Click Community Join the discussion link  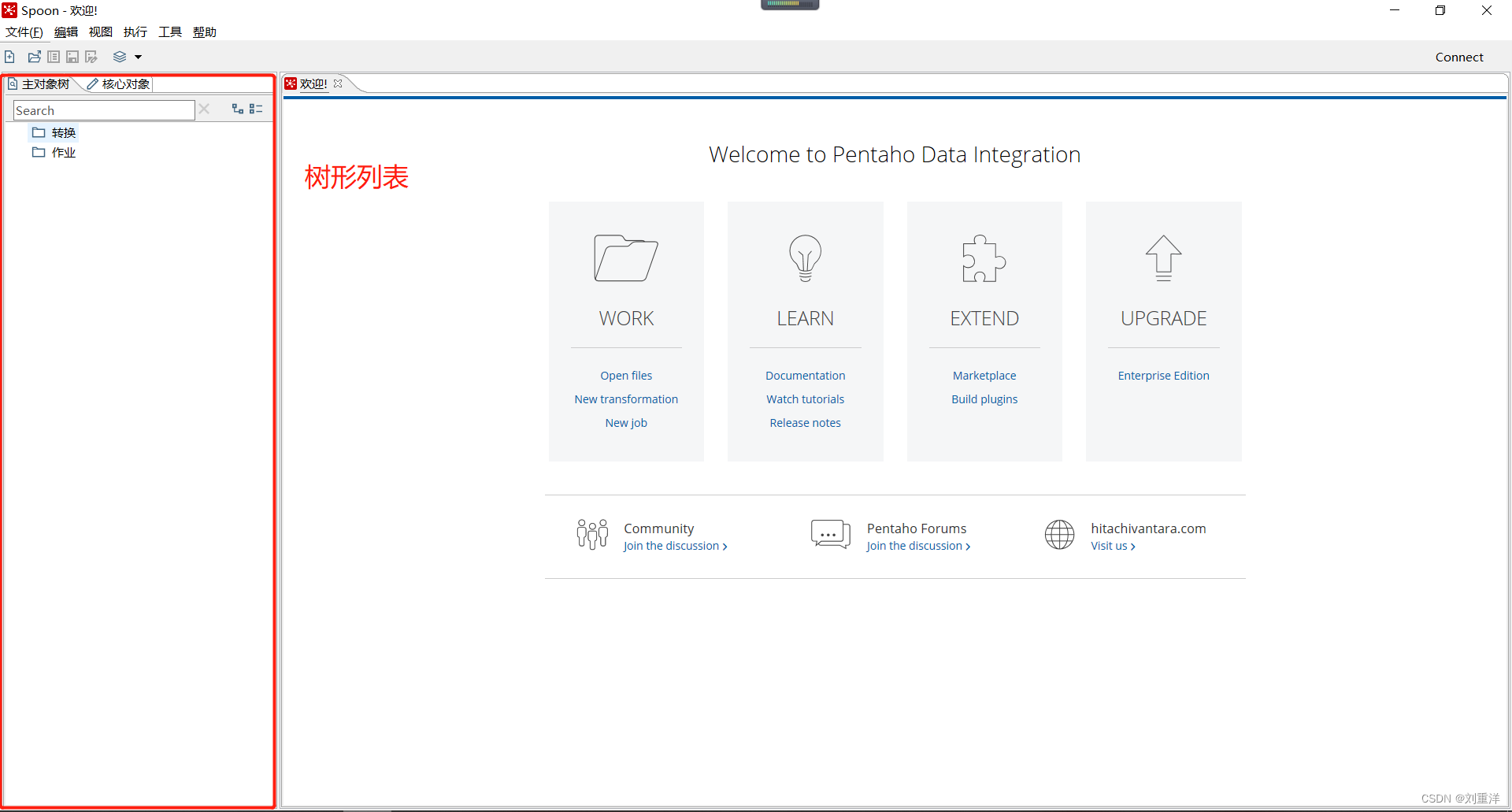(675, 546)
